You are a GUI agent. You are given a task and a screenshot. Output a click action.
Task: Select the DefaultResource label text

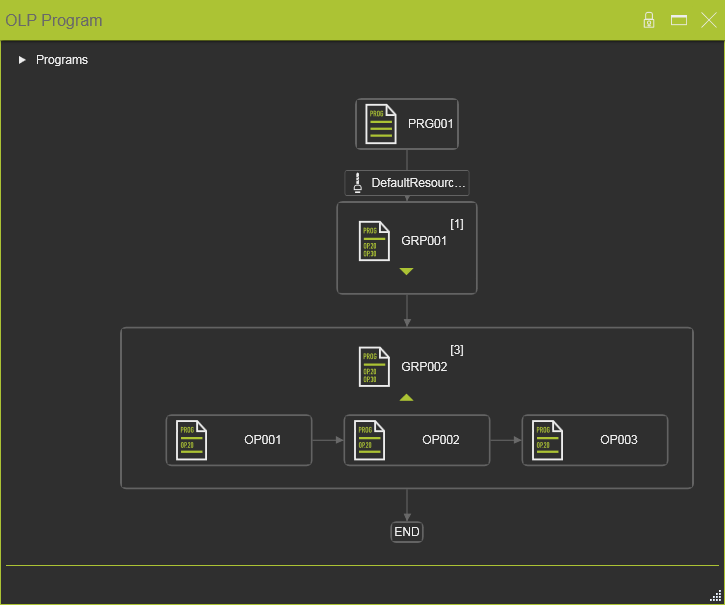(418, 183)
